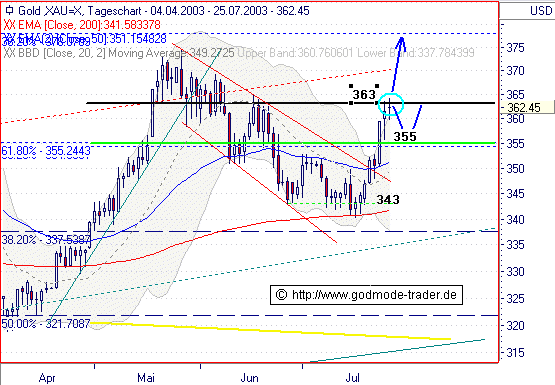This screenshot has height=385, width=555.
Task: Select the '355' support annotation
Action: click(405, 136)
